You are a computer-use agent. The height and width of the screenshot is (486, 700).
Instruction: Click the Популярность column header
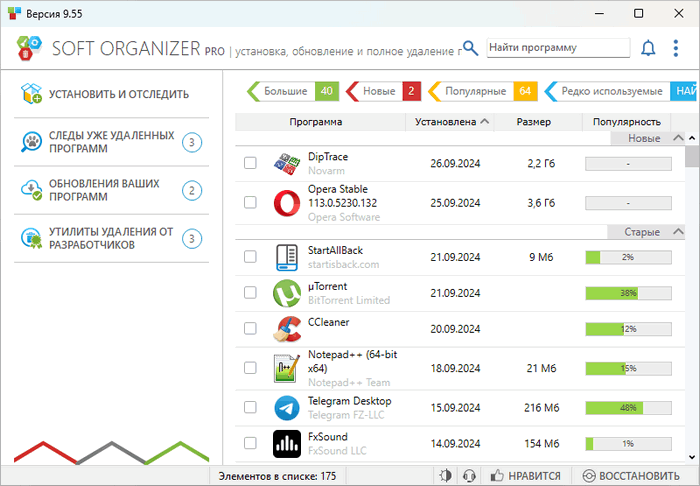click(626, 122)
